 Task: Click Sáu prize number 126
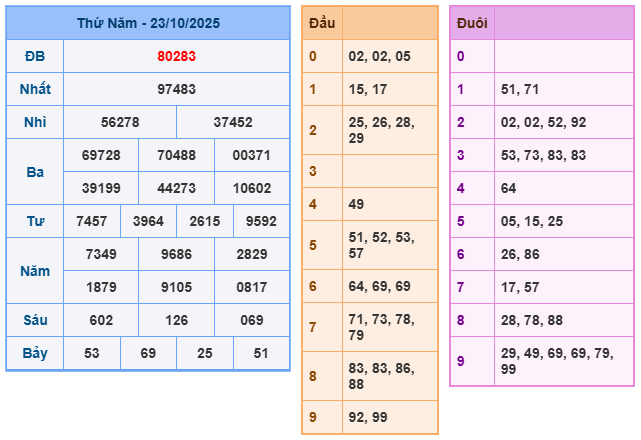pos(177,320)
